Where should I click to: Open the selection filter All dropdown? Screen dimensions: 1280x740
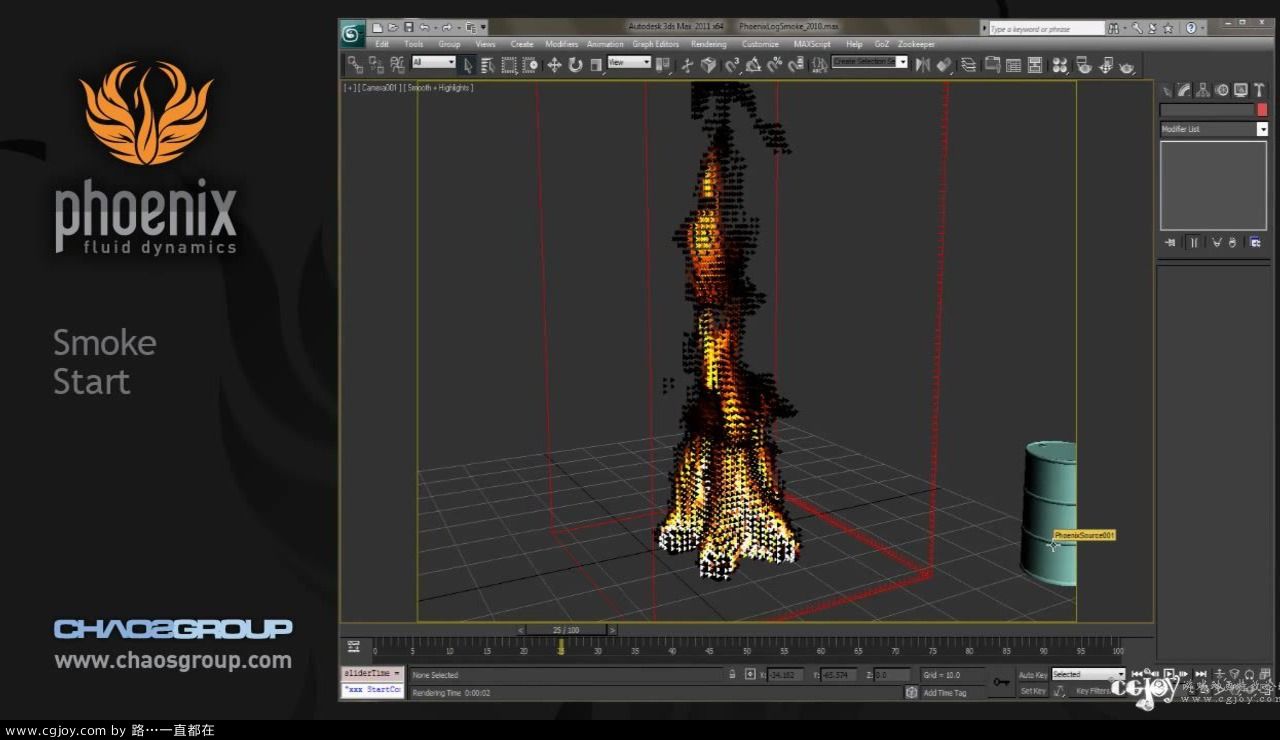coord(433,62)
